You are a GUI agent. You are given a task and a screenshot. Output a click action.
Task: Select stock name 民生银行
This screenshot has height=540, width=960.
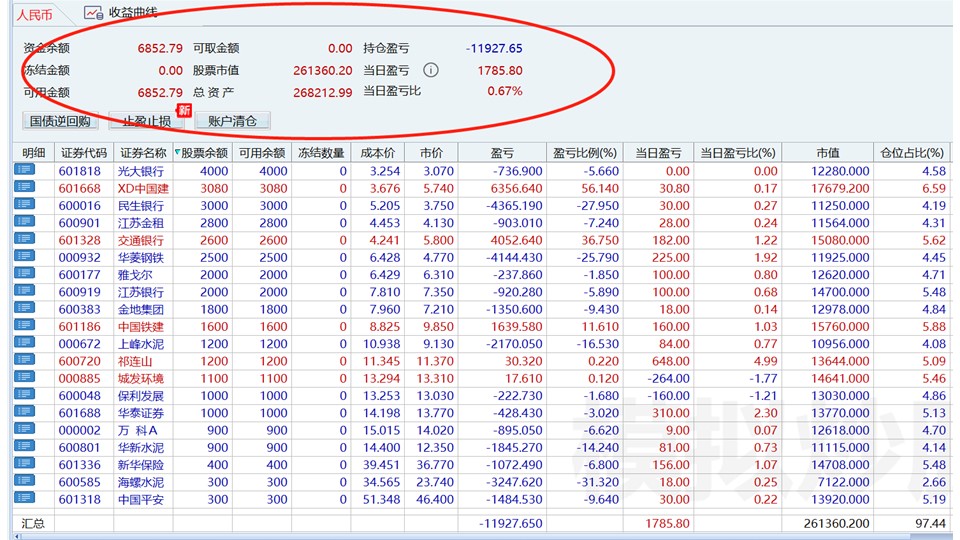[x=141, y=206]
